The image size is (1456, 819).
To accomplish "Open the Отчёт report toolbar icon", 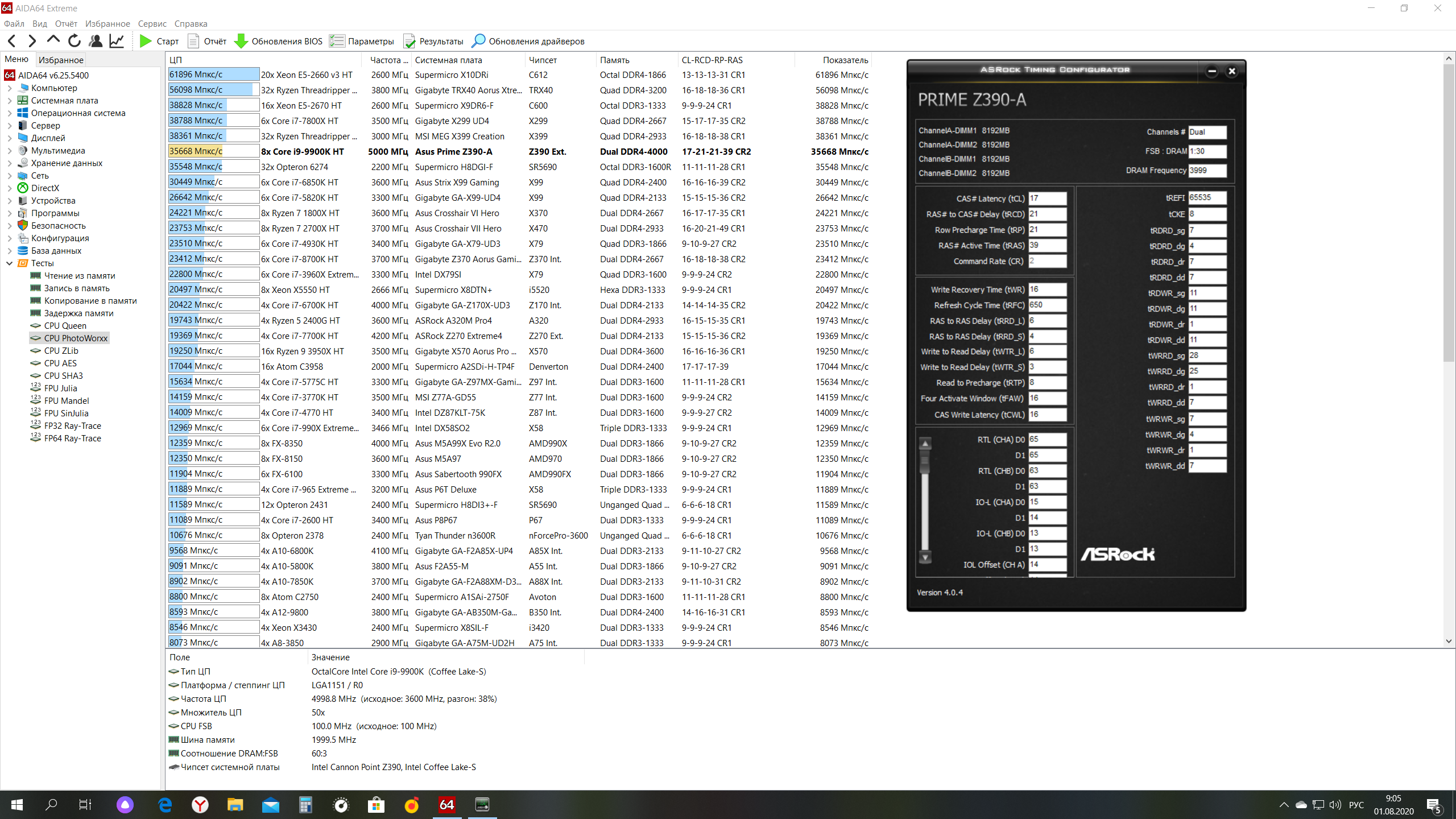I will click(x=193, y=41).
